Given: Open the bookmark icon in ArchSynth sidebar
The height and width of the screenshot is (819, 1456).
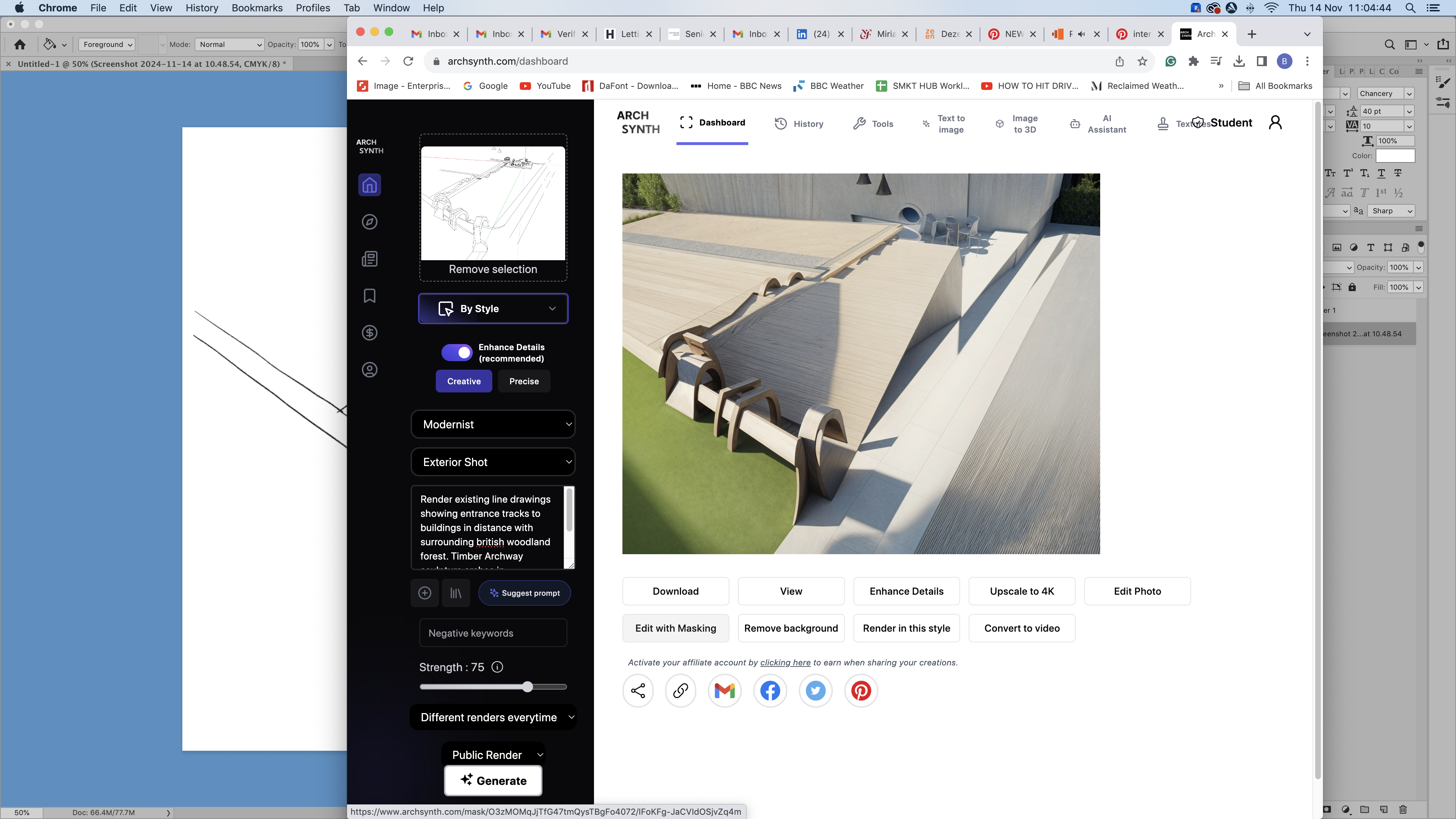Looking at the screenshot, I should coord(369,296).
